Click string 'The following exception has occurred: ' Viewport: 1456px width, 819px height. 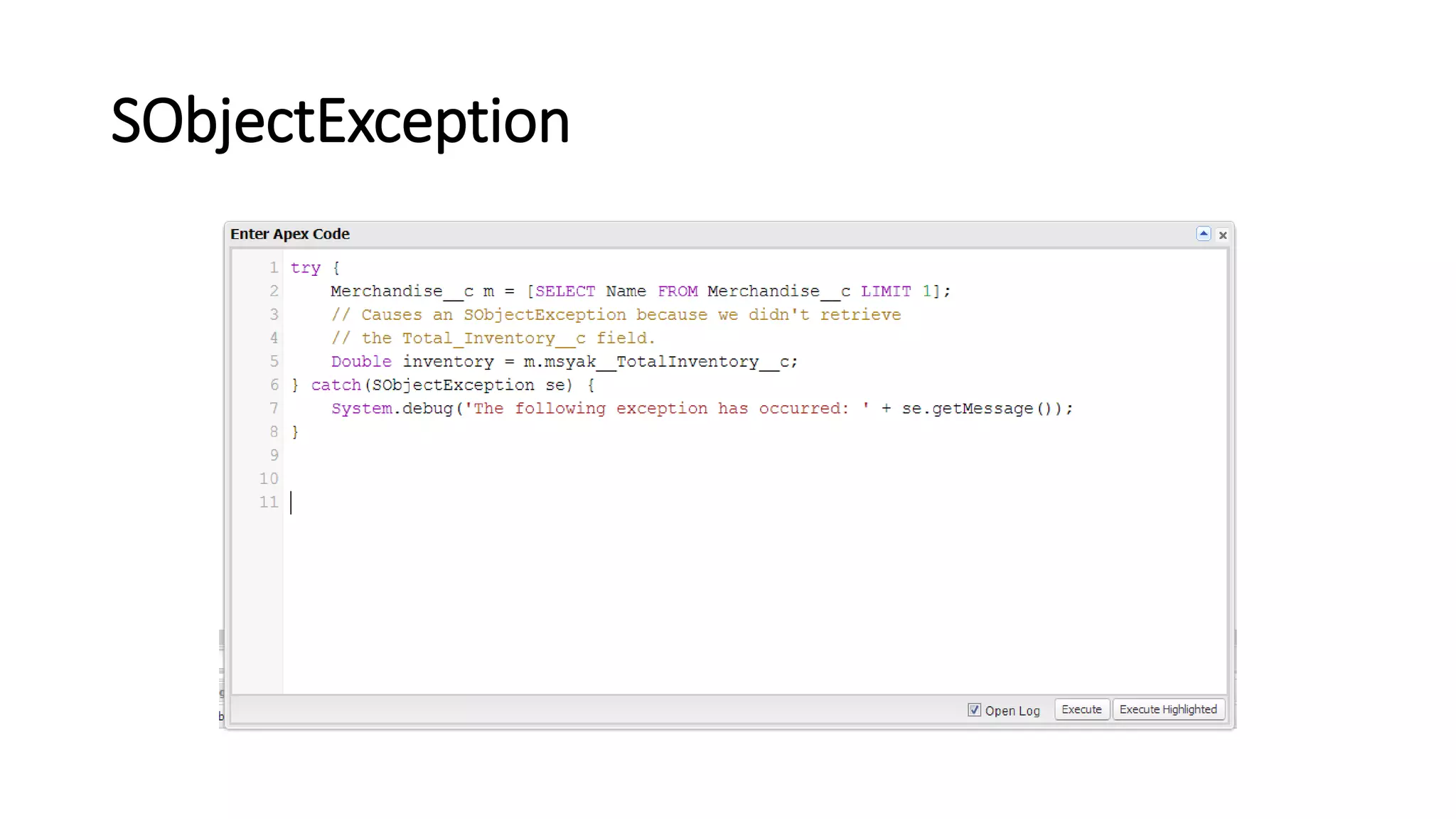tap(667, 409)
